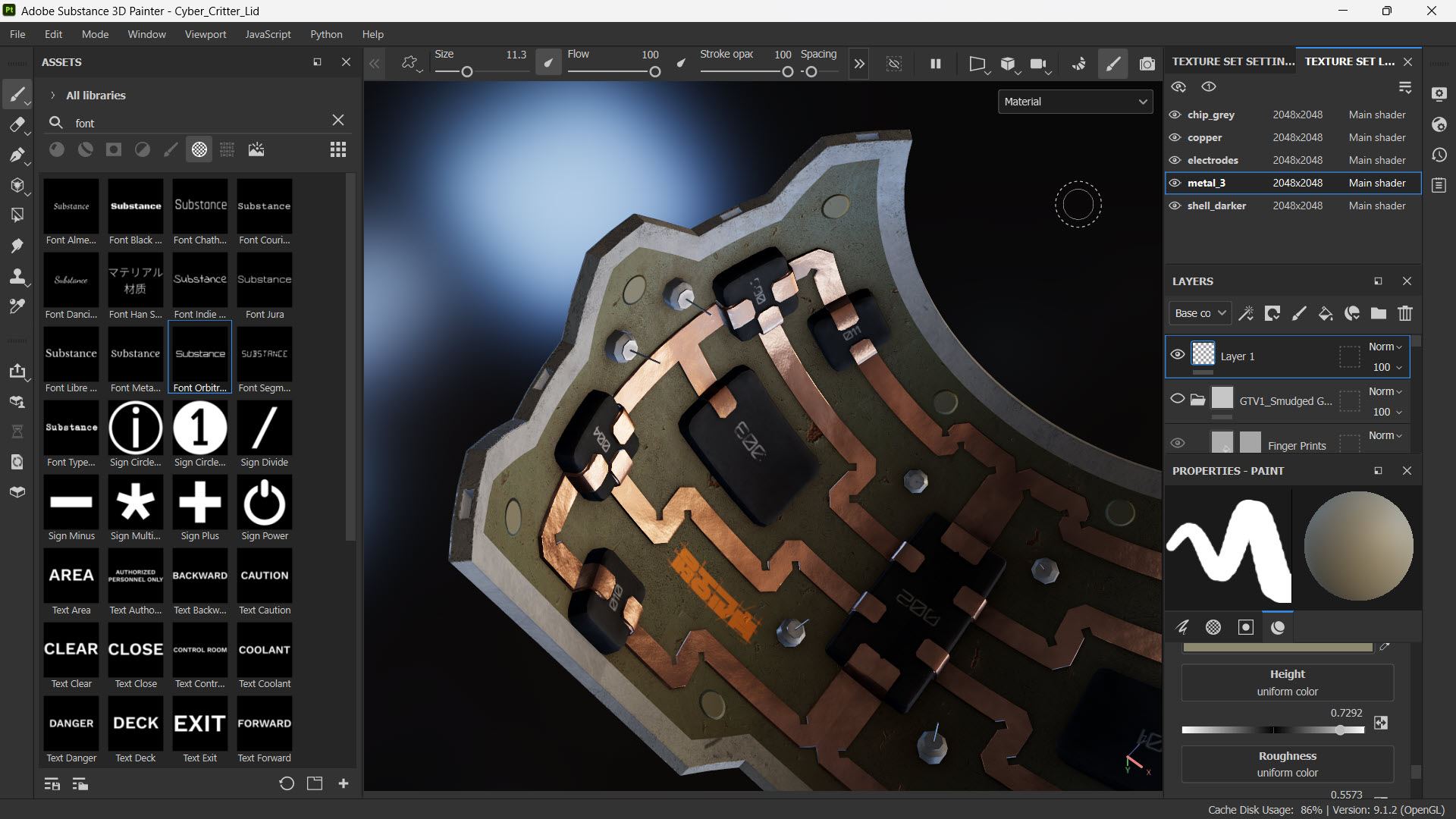The image size is (1456, 819).
Task: Add a new folder in Layers panel
Action: point(1379,313)
